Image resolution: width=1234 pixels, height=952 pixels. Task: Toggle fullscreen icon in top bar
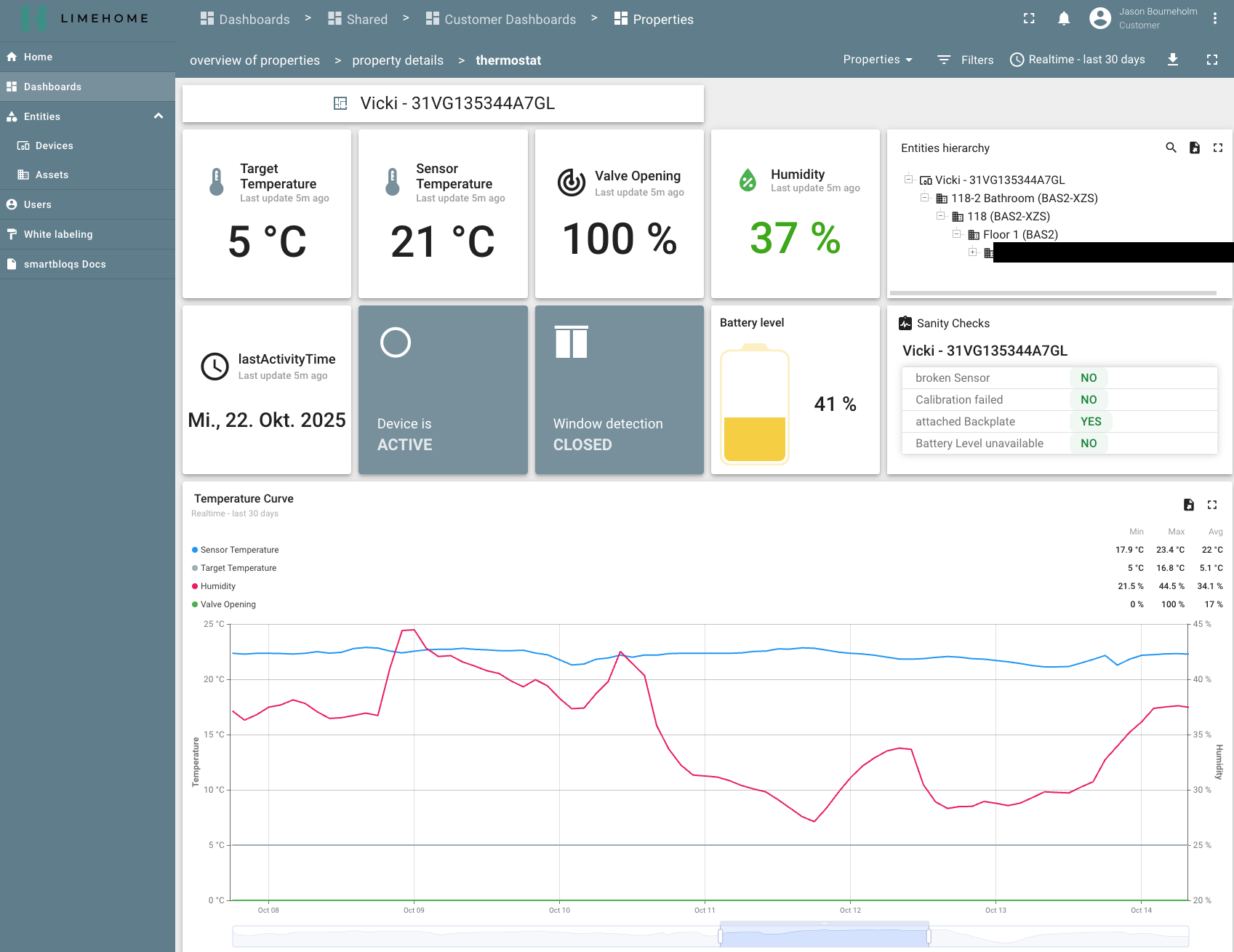pyautogui.click(x=1028, y=19)
